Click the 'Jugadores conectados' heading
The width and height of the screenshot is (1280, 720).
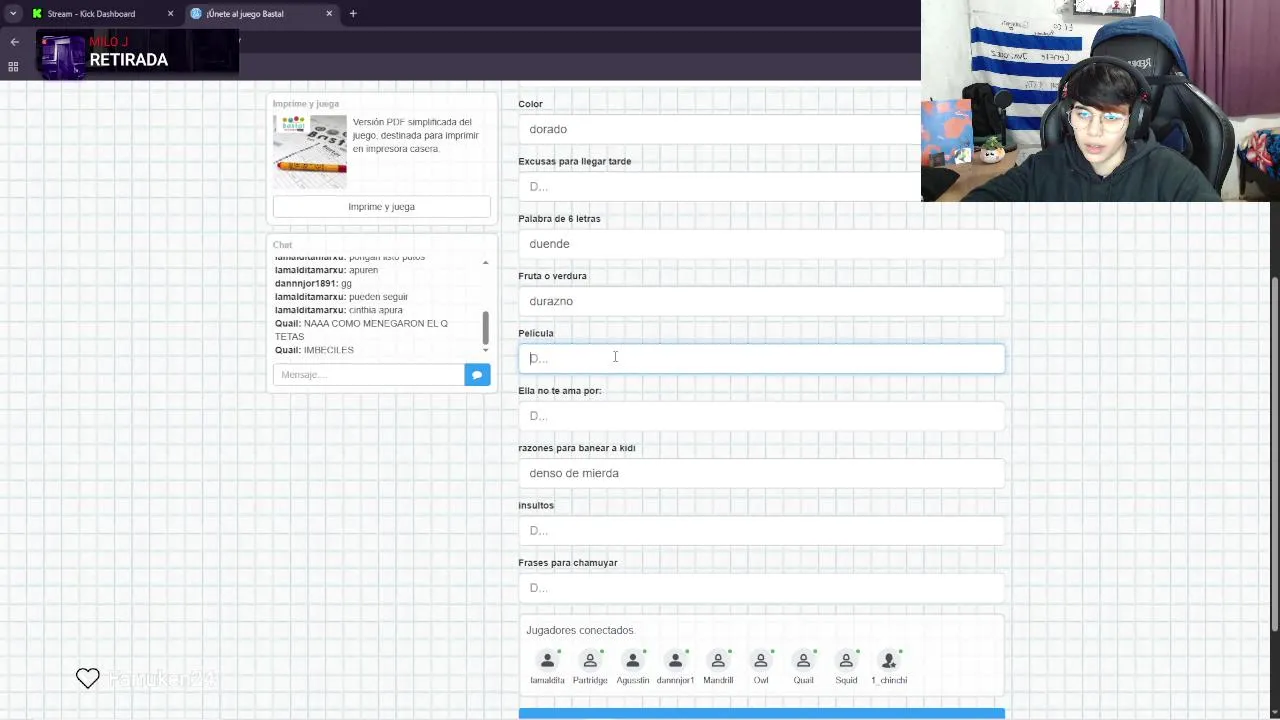(580, 630)
